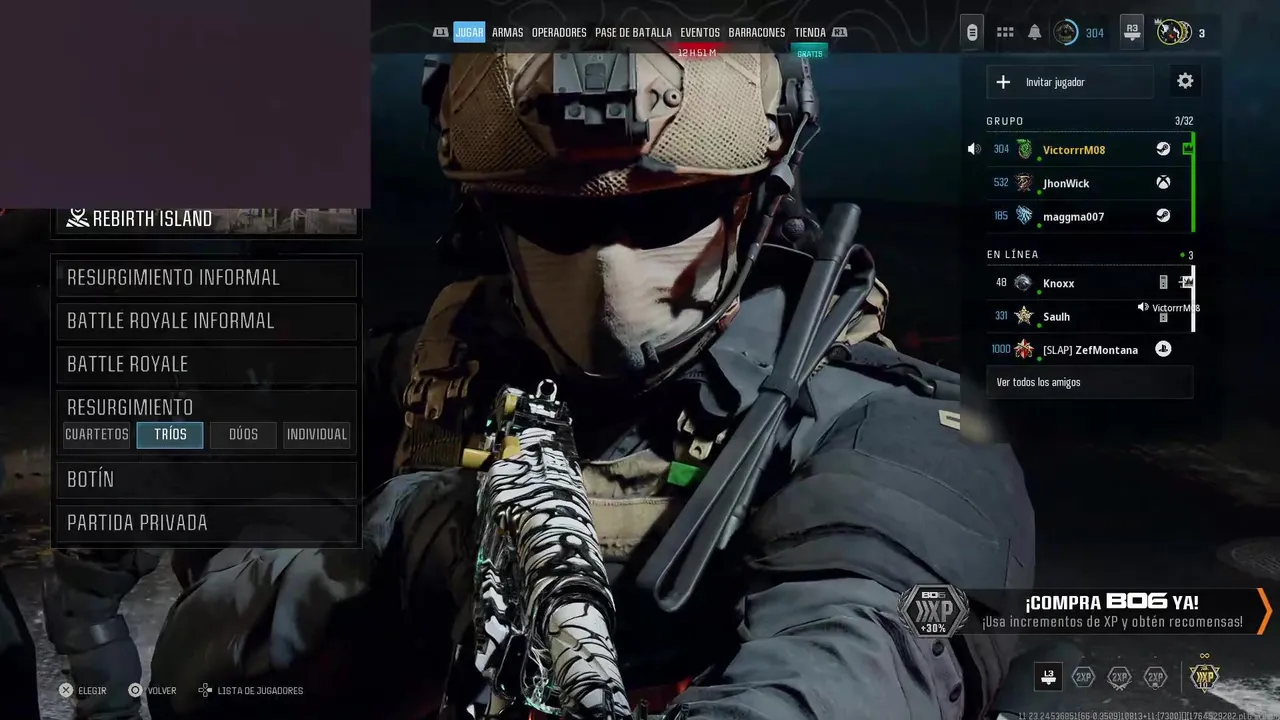
Task: Expand the RESURGIMIENTO mode
Action: [x=207, y=407]
